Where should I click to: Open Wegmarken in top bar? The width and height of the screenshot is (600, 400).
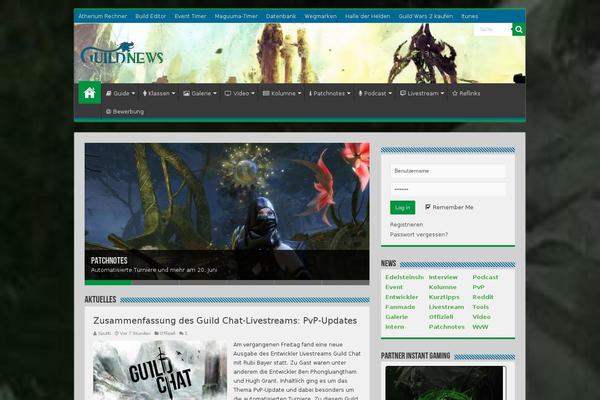[321, 16]
